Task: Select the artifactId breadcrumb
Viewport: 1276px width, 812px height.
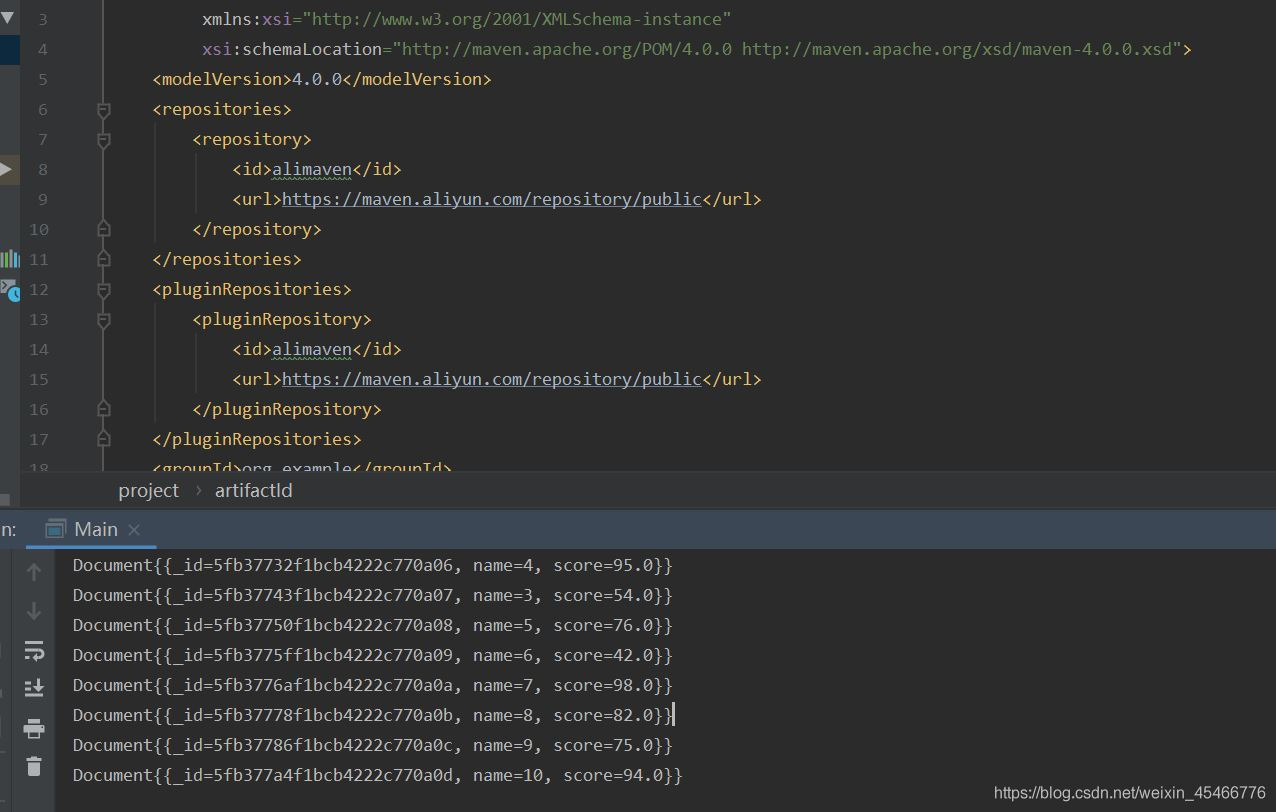Action: pos(253,490)
